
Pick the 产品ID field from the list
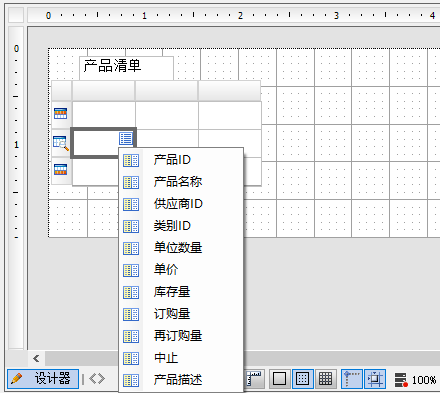coord(181,160)
